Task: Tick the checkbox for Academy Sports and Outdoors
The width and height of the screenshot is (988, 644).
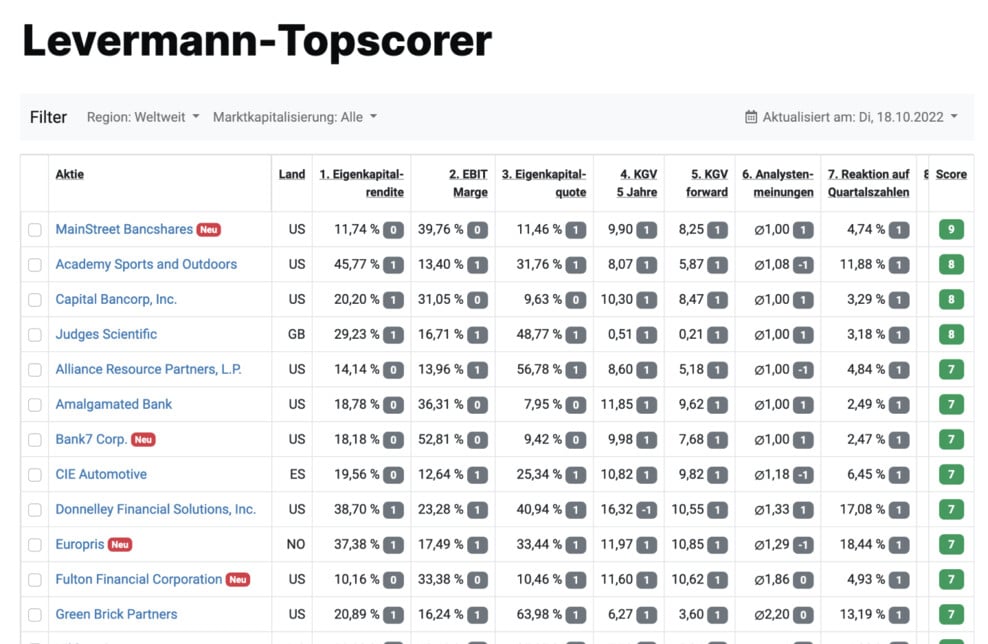Action: [35, 265]
